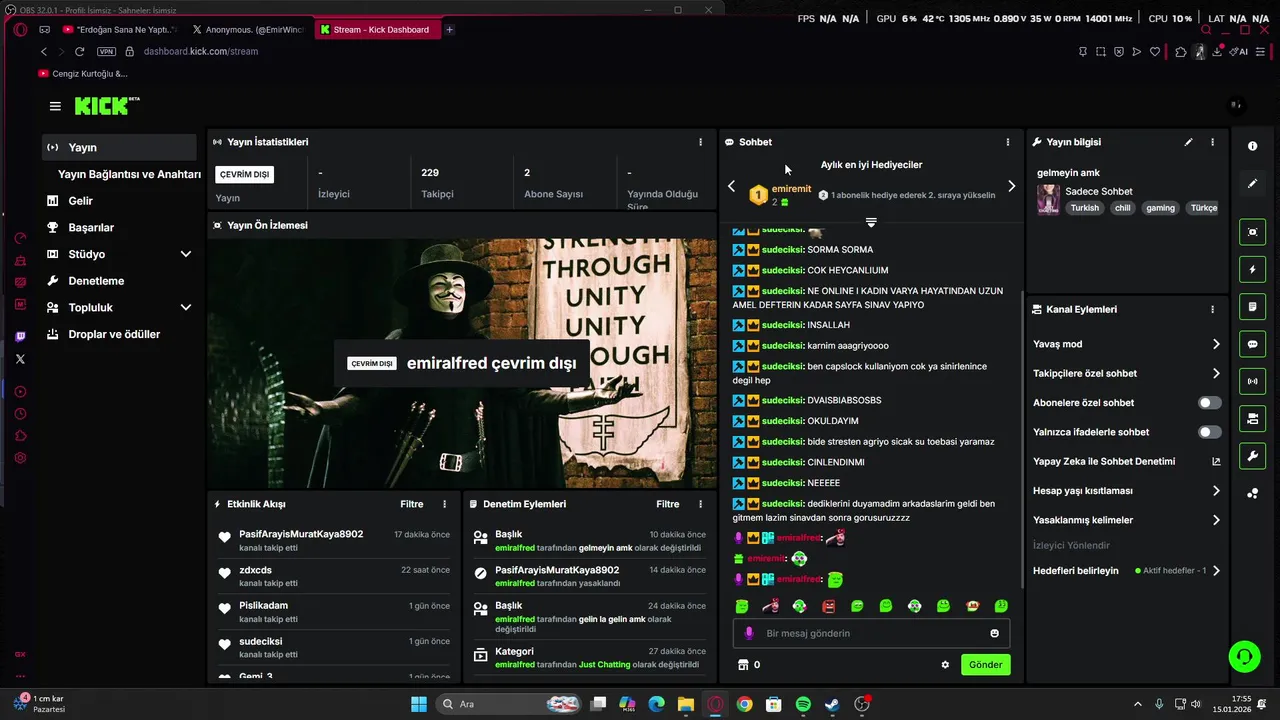Open Yapay Zeka ile Sohbet Denetimi link

pos(1127,462)
